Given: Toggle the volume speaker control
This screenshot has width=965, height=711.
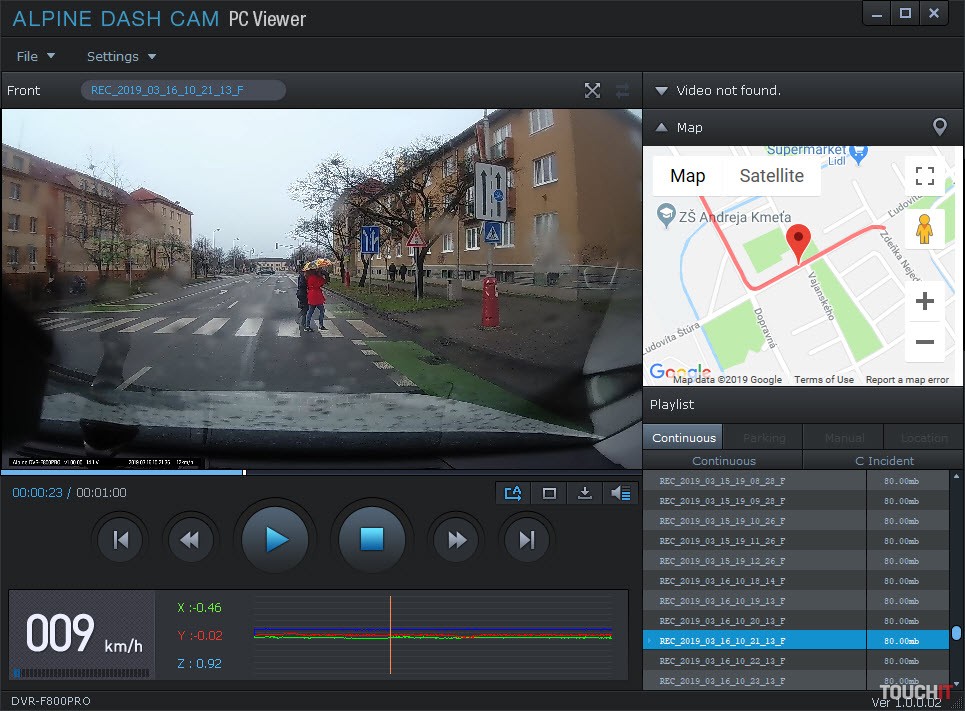Looking at the screenshot, I should point(621,493).
